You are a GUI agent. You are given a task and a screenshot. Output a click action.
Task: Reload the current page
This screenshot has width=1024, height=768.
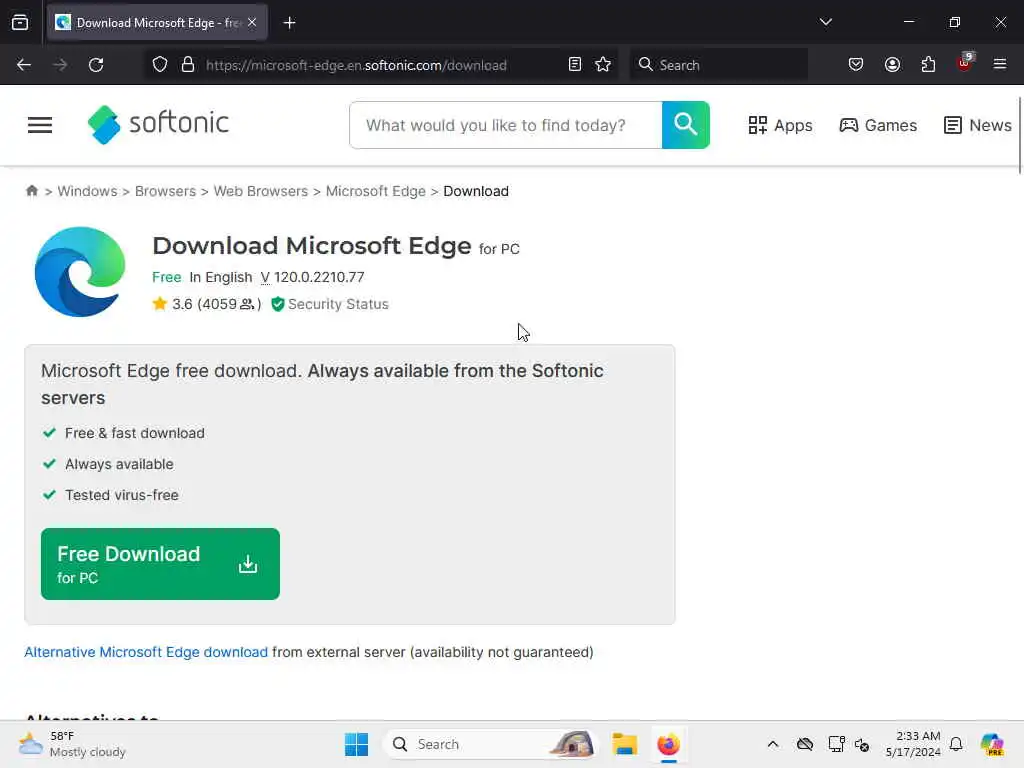point(96,65)
